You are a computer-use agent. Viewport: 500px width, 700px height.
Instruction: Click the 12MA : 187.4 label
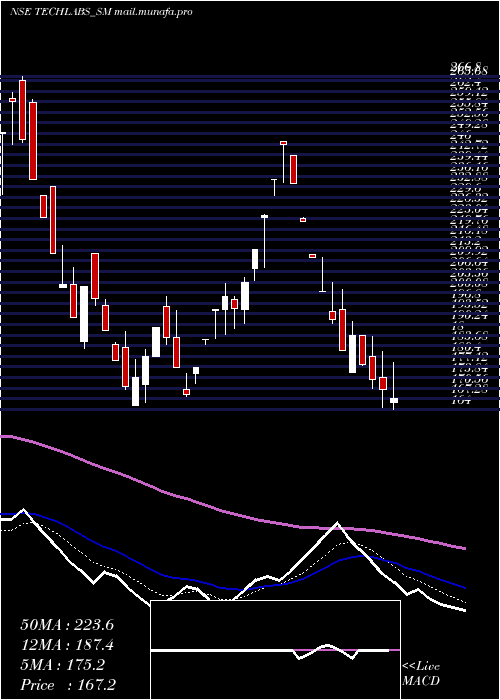click(67, 645)
